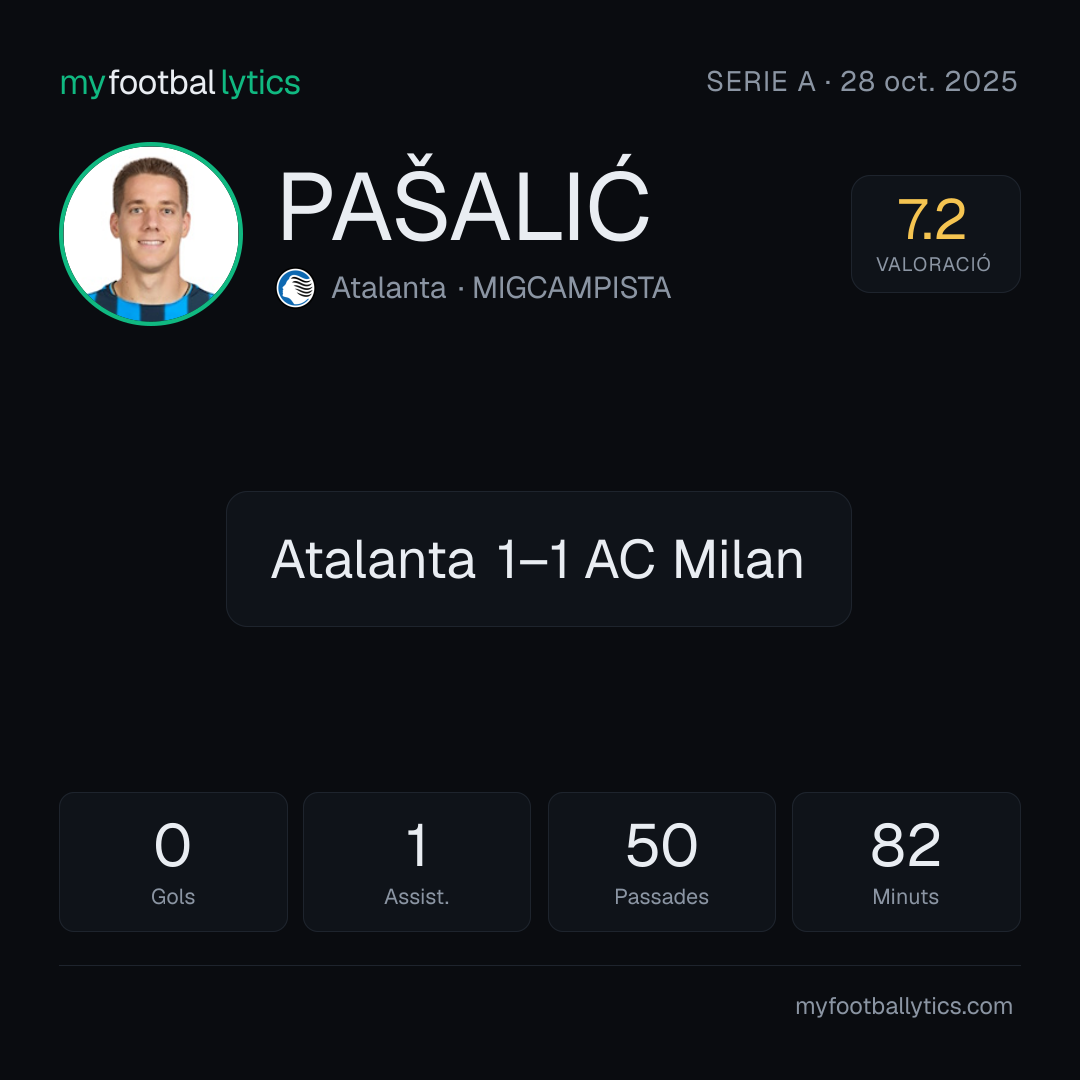Click AC Milan in the score line
The width and height of the screenshot is (1080, 1080).
694,559
